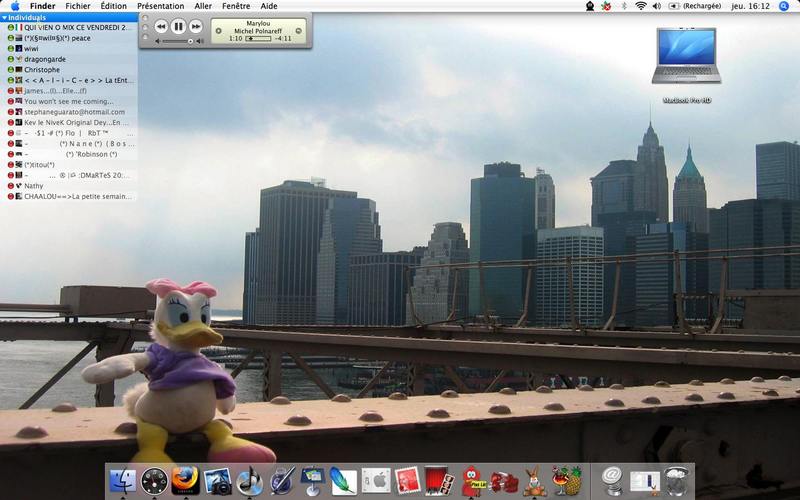
Task: Select contact A-l-i-C-e La tEnt
Action: [x=69, y=80]
